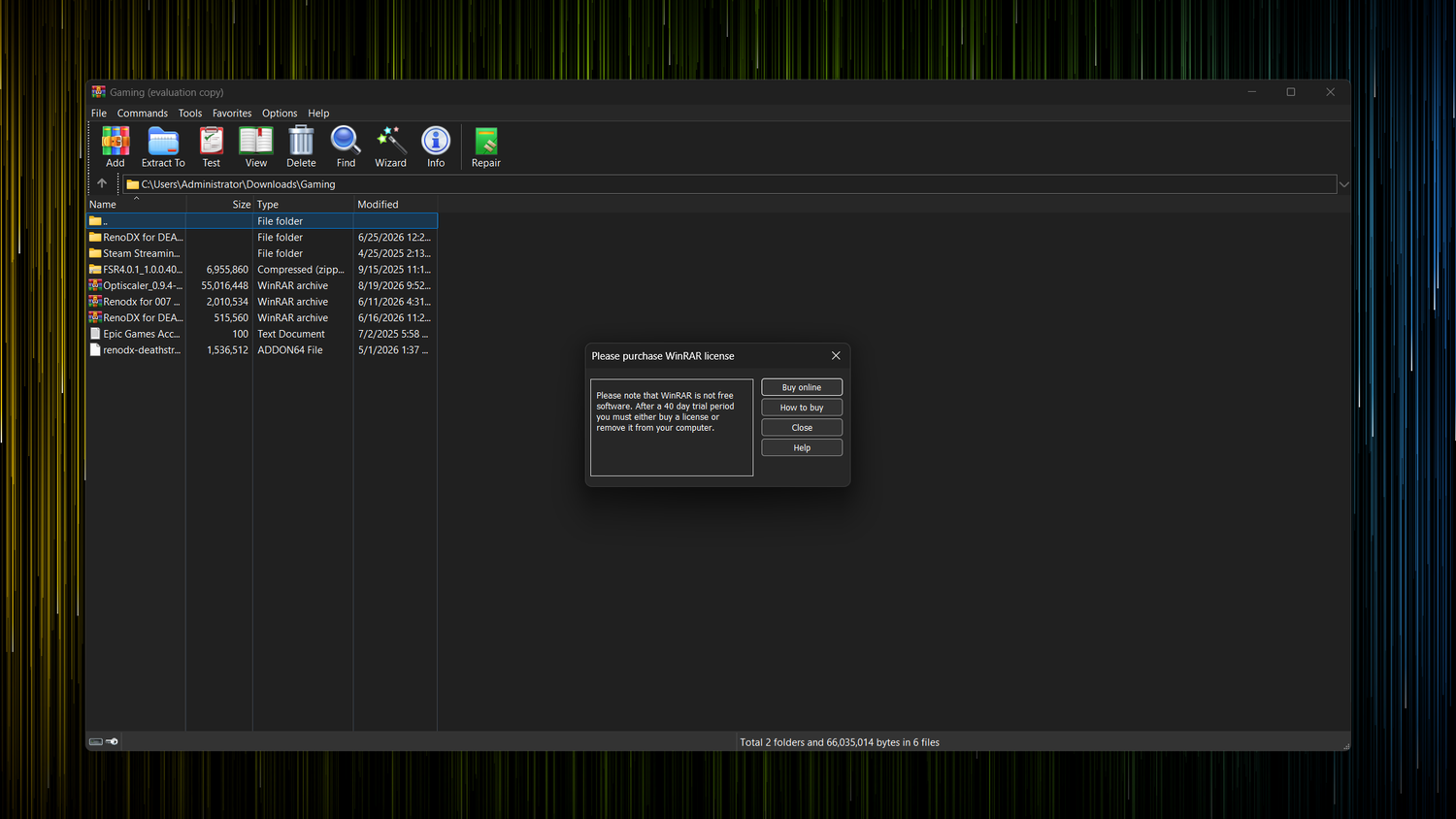Open the Tools menu
Viewport: 1456px width, 819px height.
pos(190,114)
